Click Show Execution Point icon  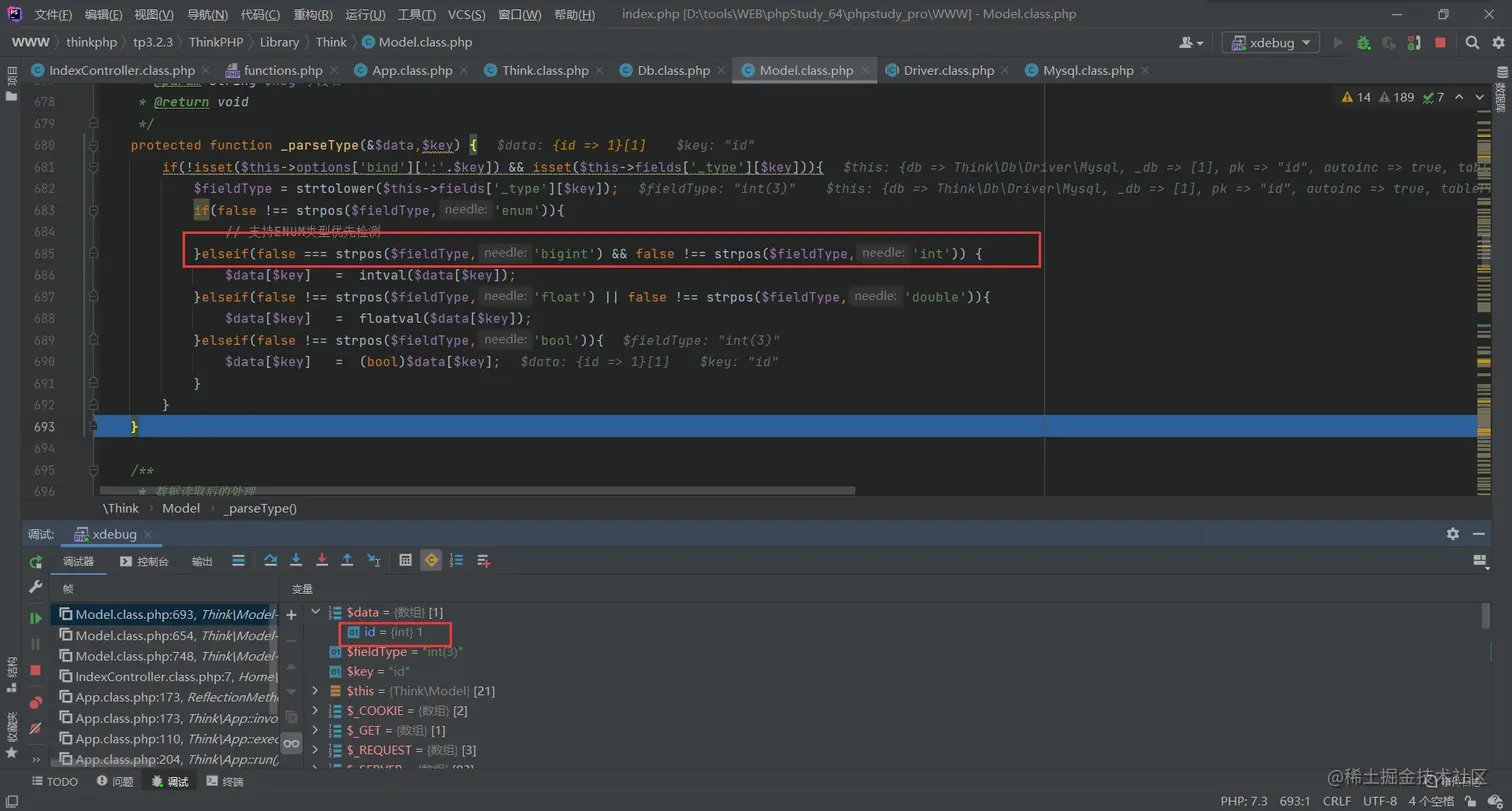(x=238, y=560)
